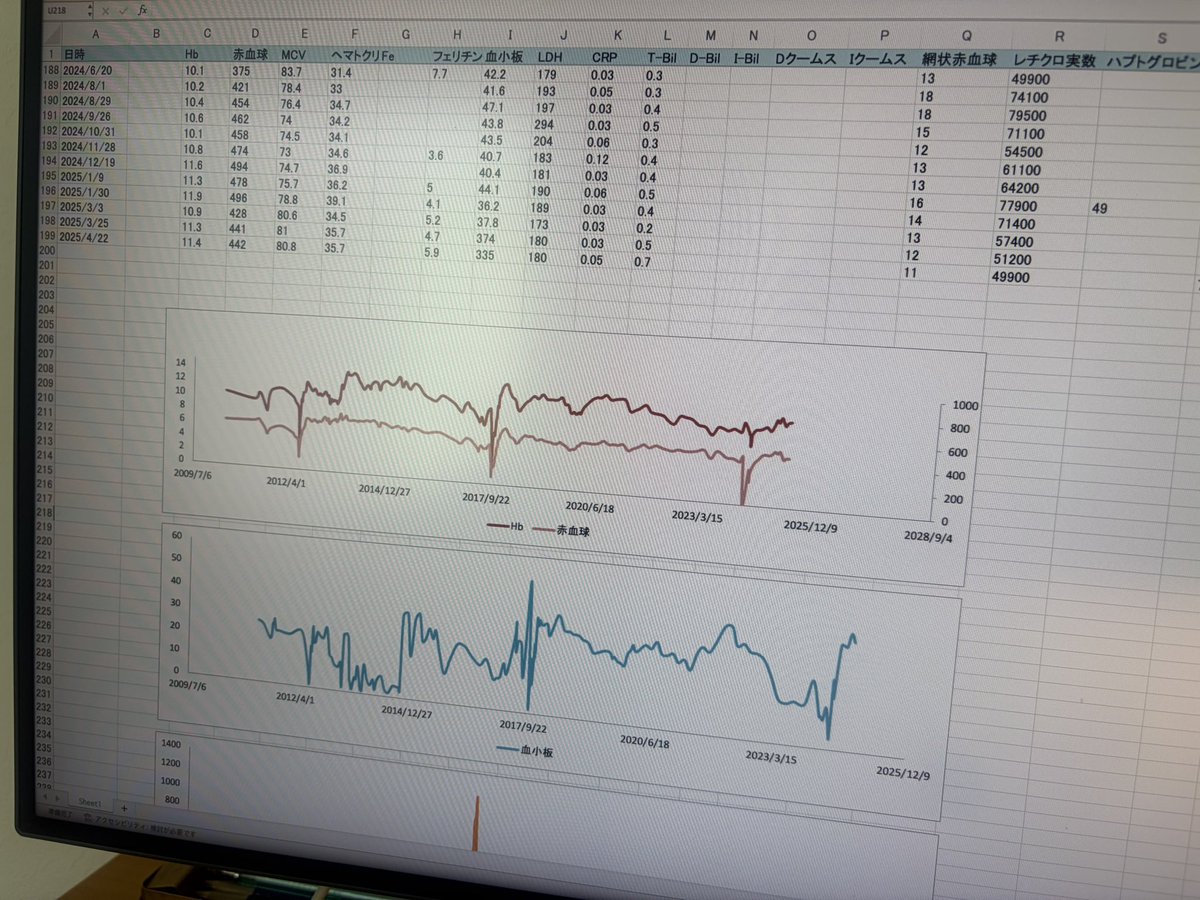Select row 199 header
Viewport: 1200px width, 900px height.
(48, 236)
